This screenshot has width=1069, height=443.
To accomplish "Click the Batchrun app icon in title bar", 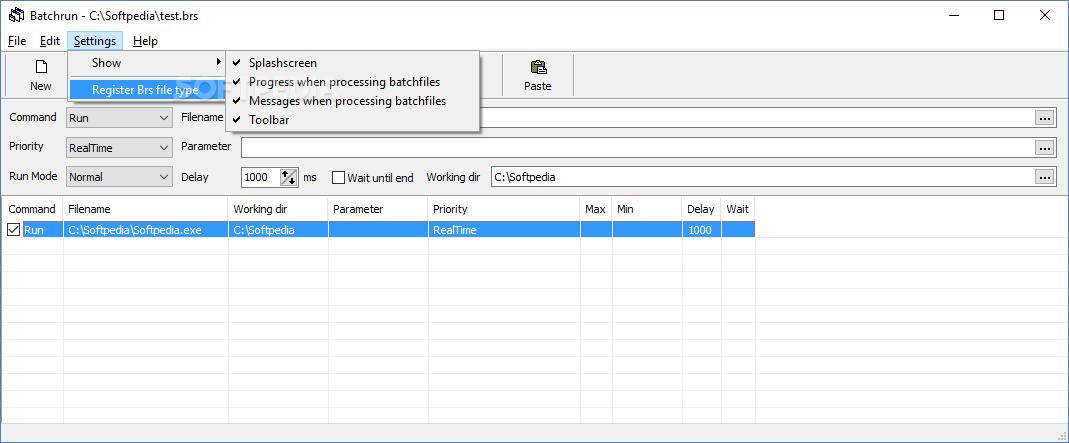I will point(16,16).
